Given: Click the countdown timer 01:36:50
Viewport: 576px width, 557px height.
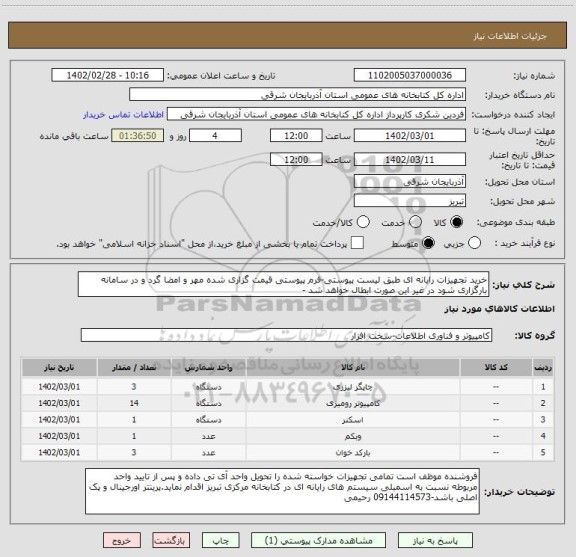Looking at the screenshot, I should pos(138,136).
